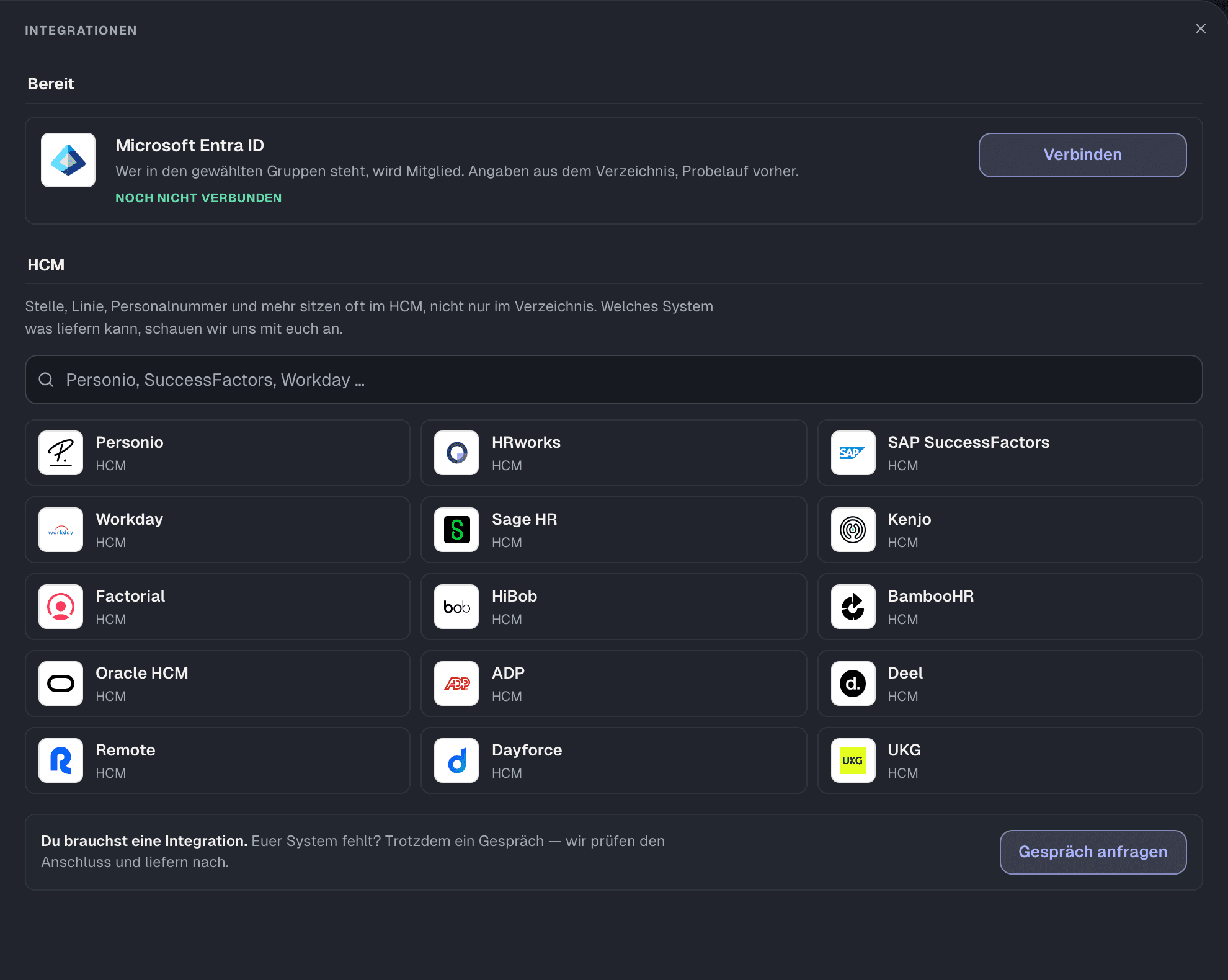Click the Microsoft Entra ID title text
Image resolution: width=1228 pixels, height=980 pixels.
click(x=190, y=145)
